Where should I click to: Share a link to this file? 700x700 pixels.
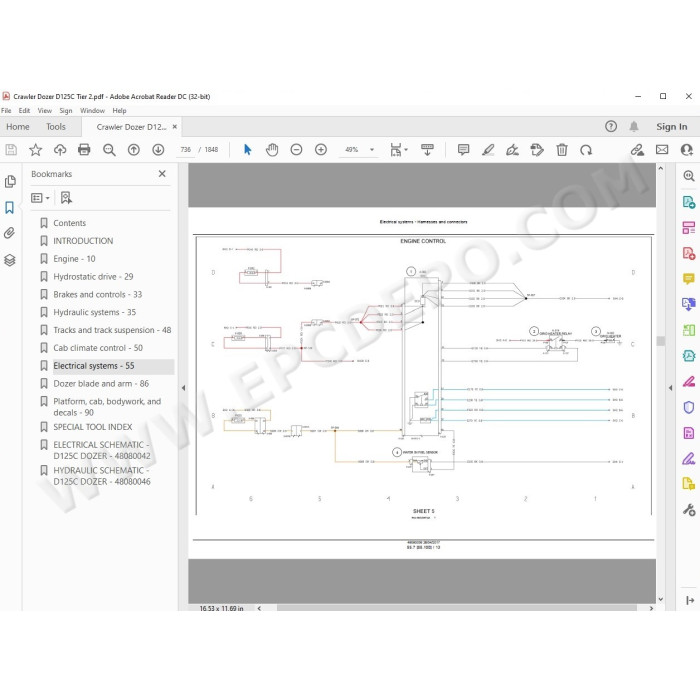(x=637, y=150)
